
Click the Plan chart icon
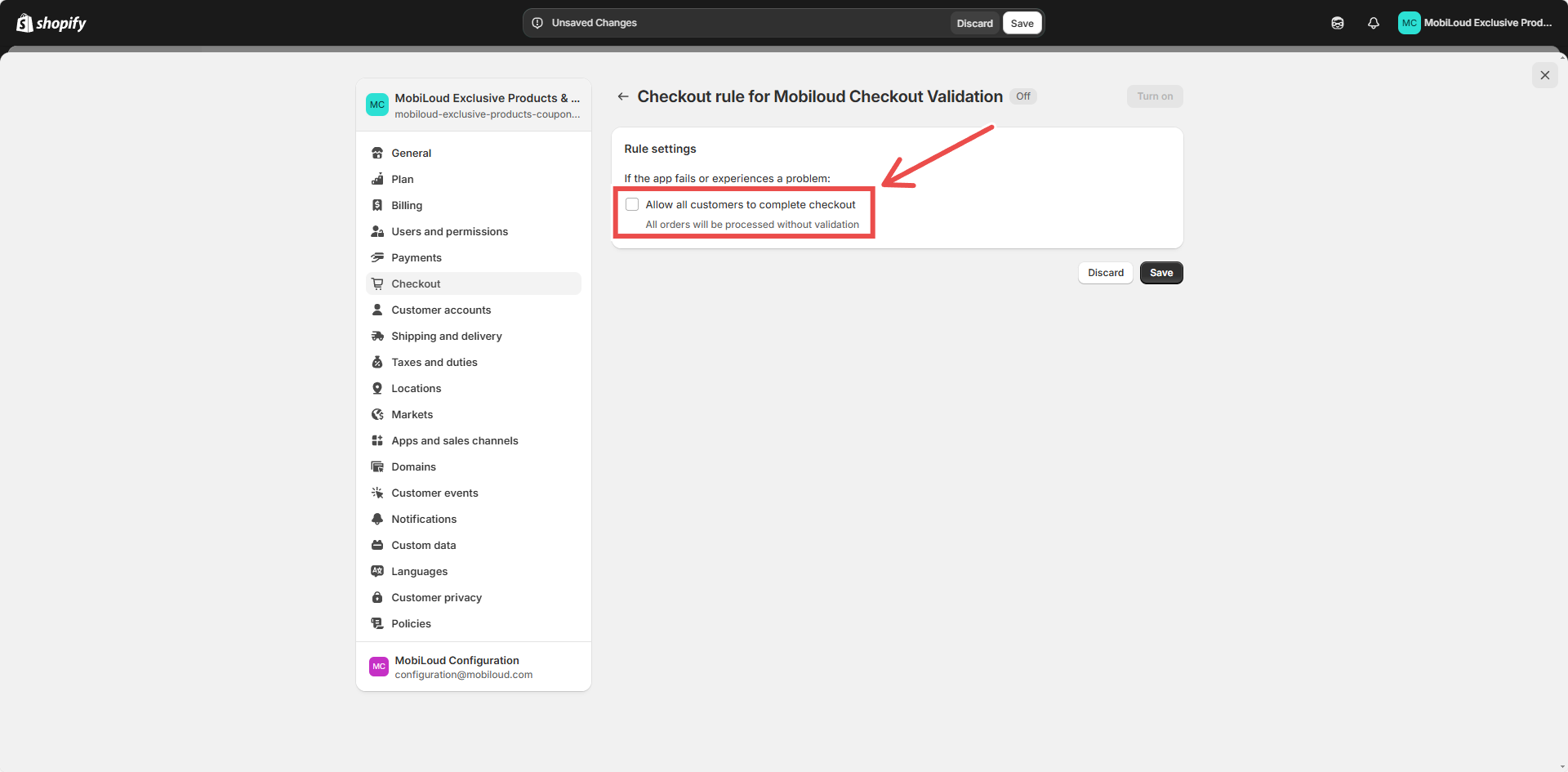point(377,179)
